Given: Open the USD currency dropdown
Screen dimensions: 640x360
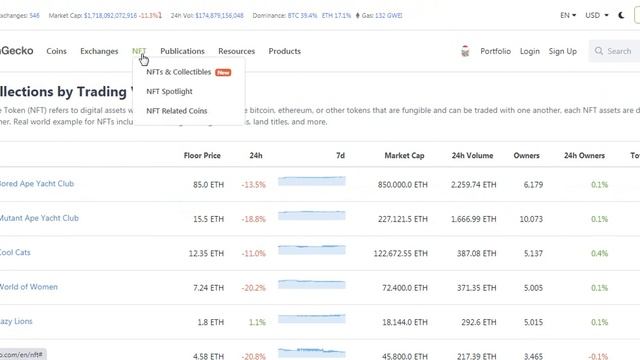Looking at the screenshot, I should pyautogui.click(x=596, y=16).
